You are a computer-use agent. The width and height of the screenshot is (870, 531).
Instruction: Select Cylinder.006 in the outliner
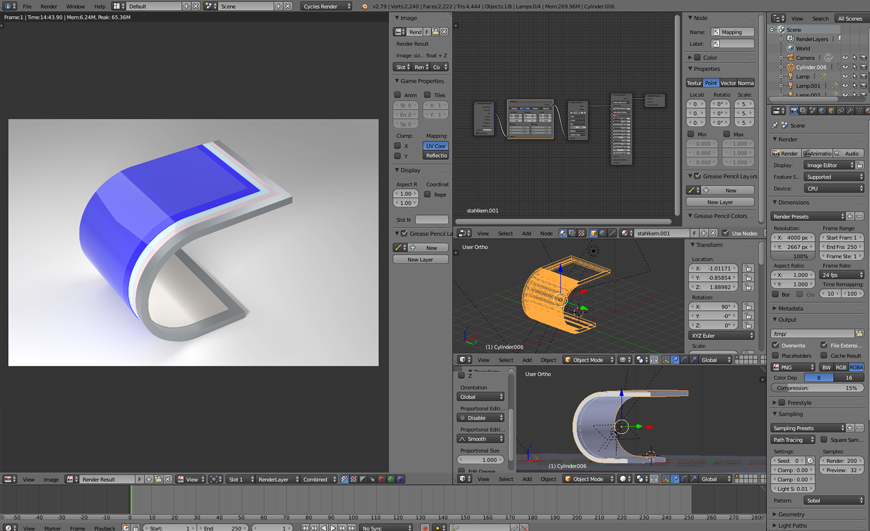click(x=811, y=67)
